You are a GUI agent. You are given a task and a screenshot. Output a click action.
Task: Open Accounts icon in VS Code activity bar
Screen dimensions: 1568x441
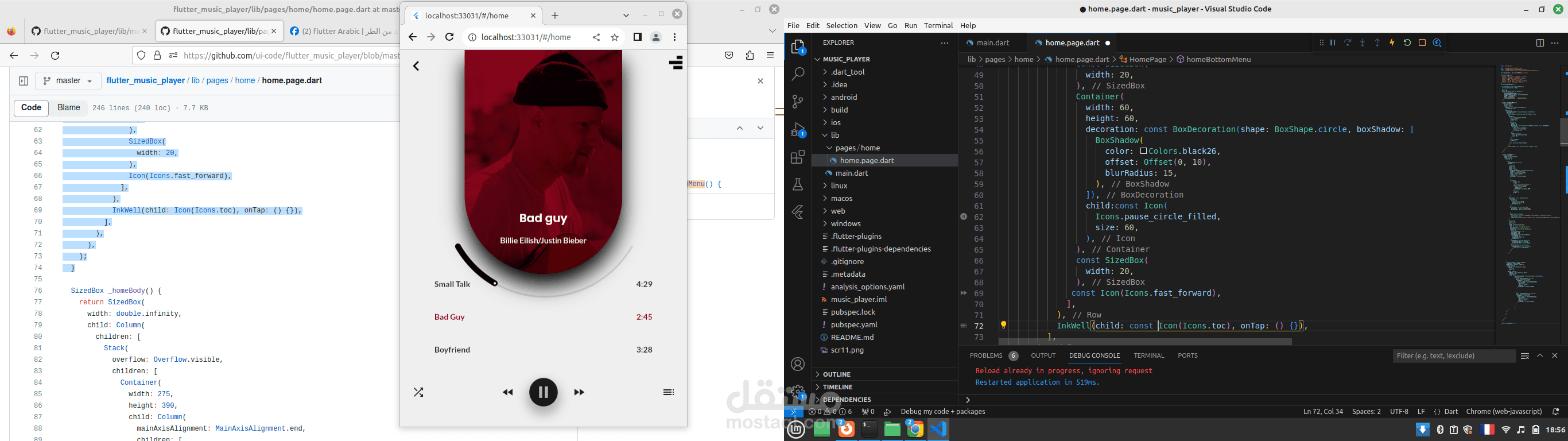[x=798, y=364]
